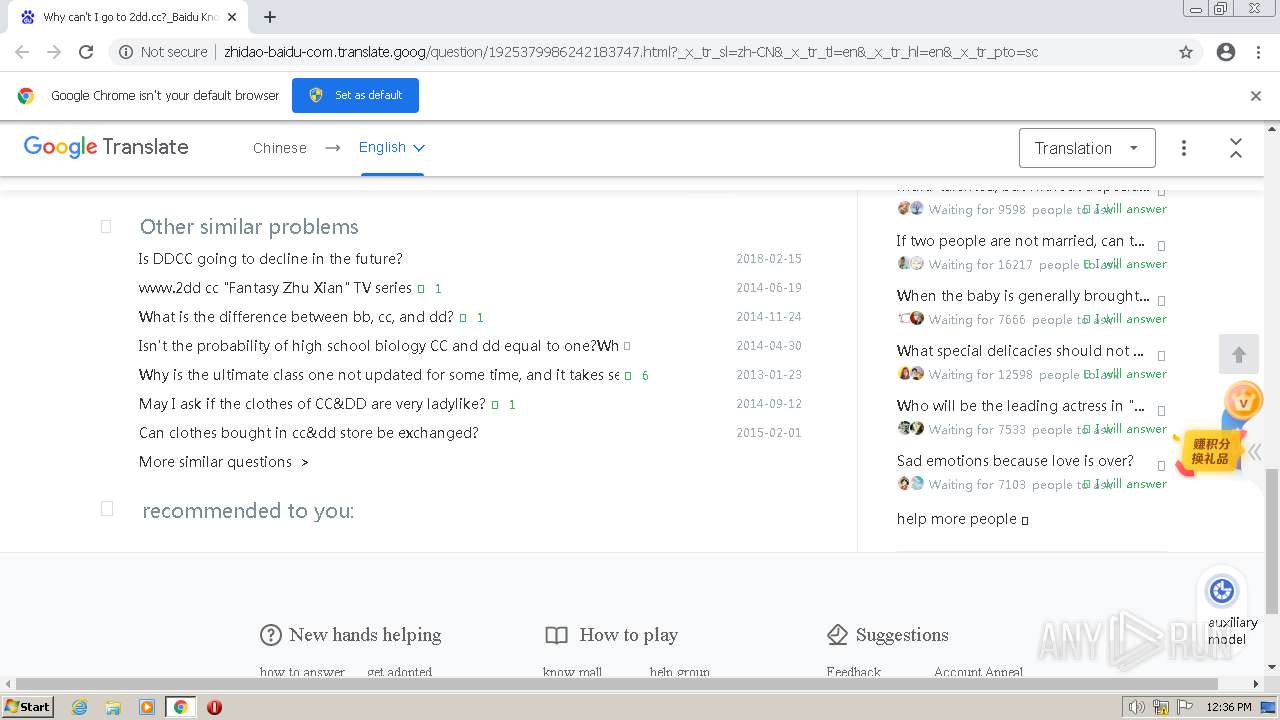
Task: Open file explorer folder from taskbar
Action: tap(113, 707)
